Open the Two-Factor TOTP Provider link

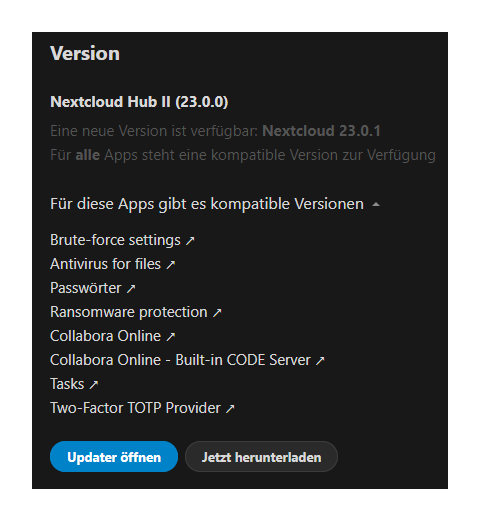(135, 408)
